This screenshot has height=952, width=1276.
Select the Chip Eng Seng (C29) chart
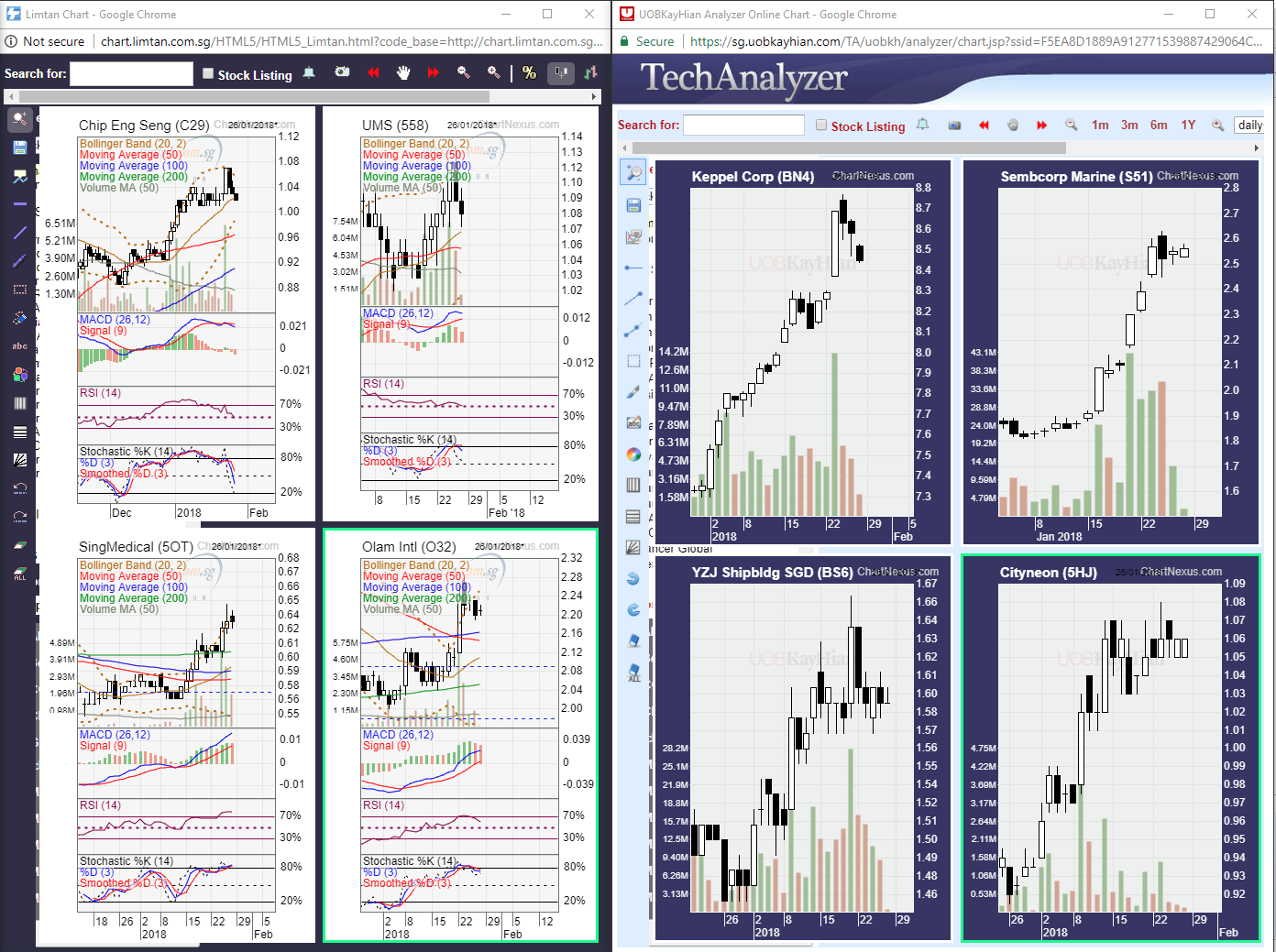[x=176, y=313]
